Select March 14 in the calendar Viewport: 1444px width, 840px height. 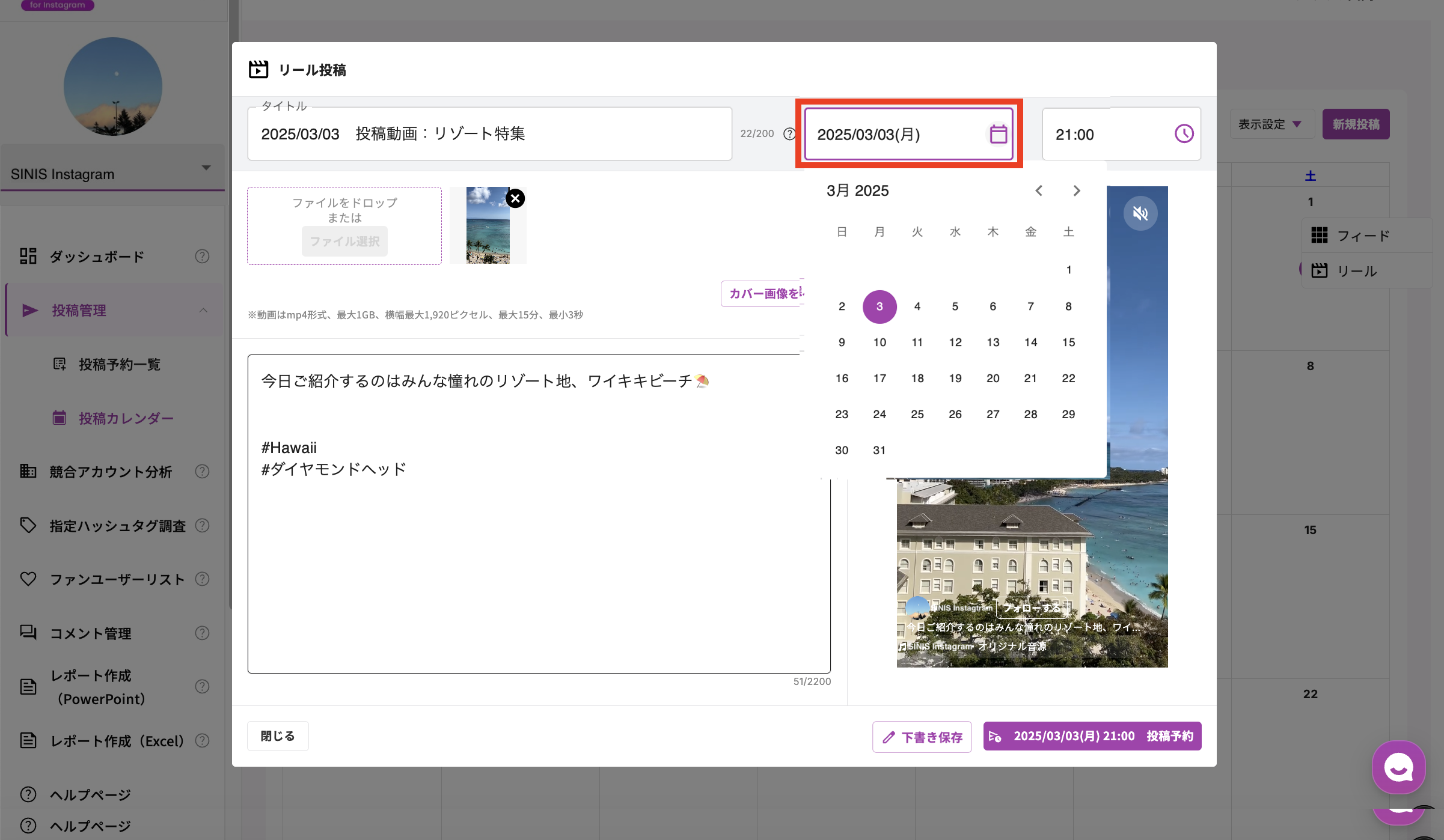[1030, 342]
